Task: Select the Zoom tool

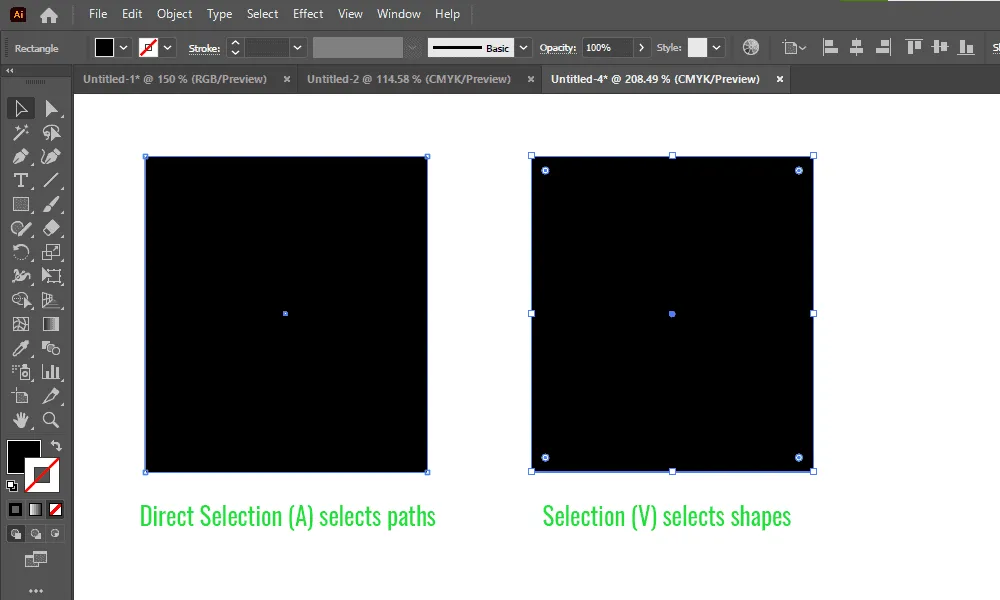Action: coord(51,420)
